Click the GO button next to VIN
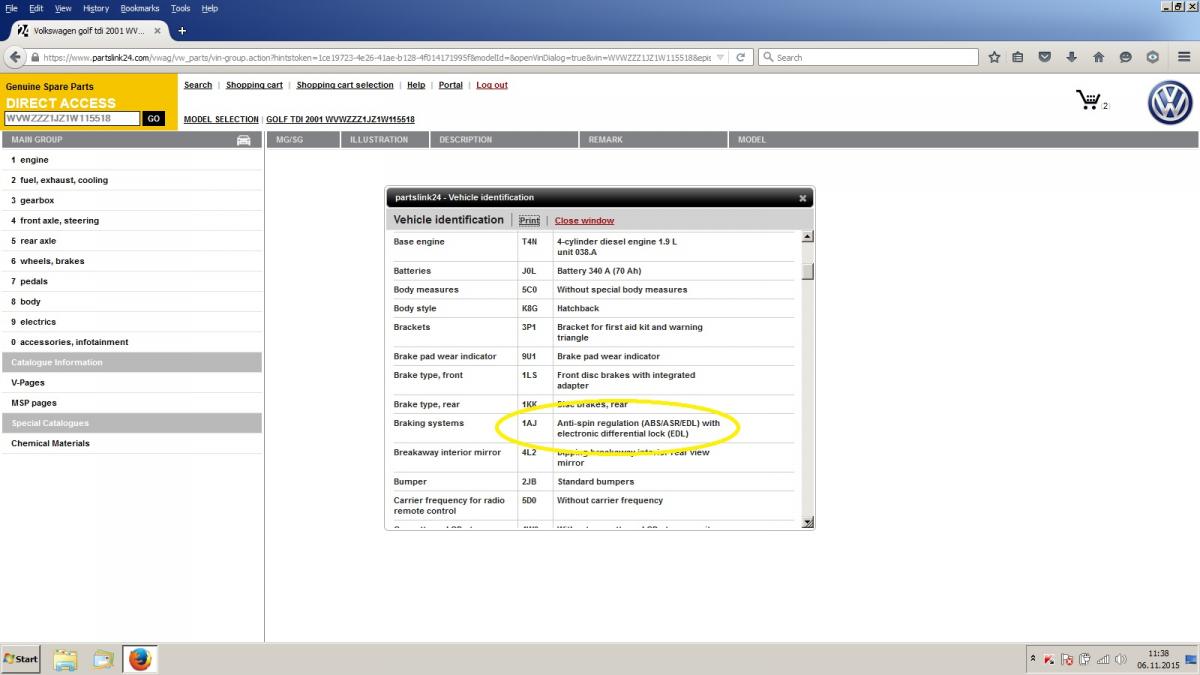 click(x=153, y=118)
